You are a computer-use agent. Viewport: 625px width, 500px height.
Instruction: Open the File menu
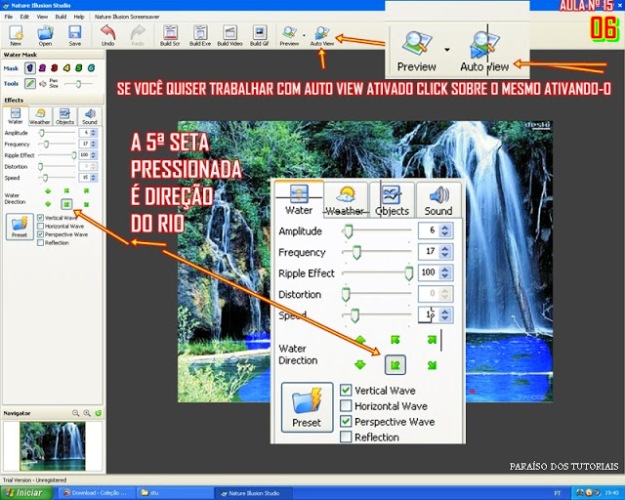(8, 17)
